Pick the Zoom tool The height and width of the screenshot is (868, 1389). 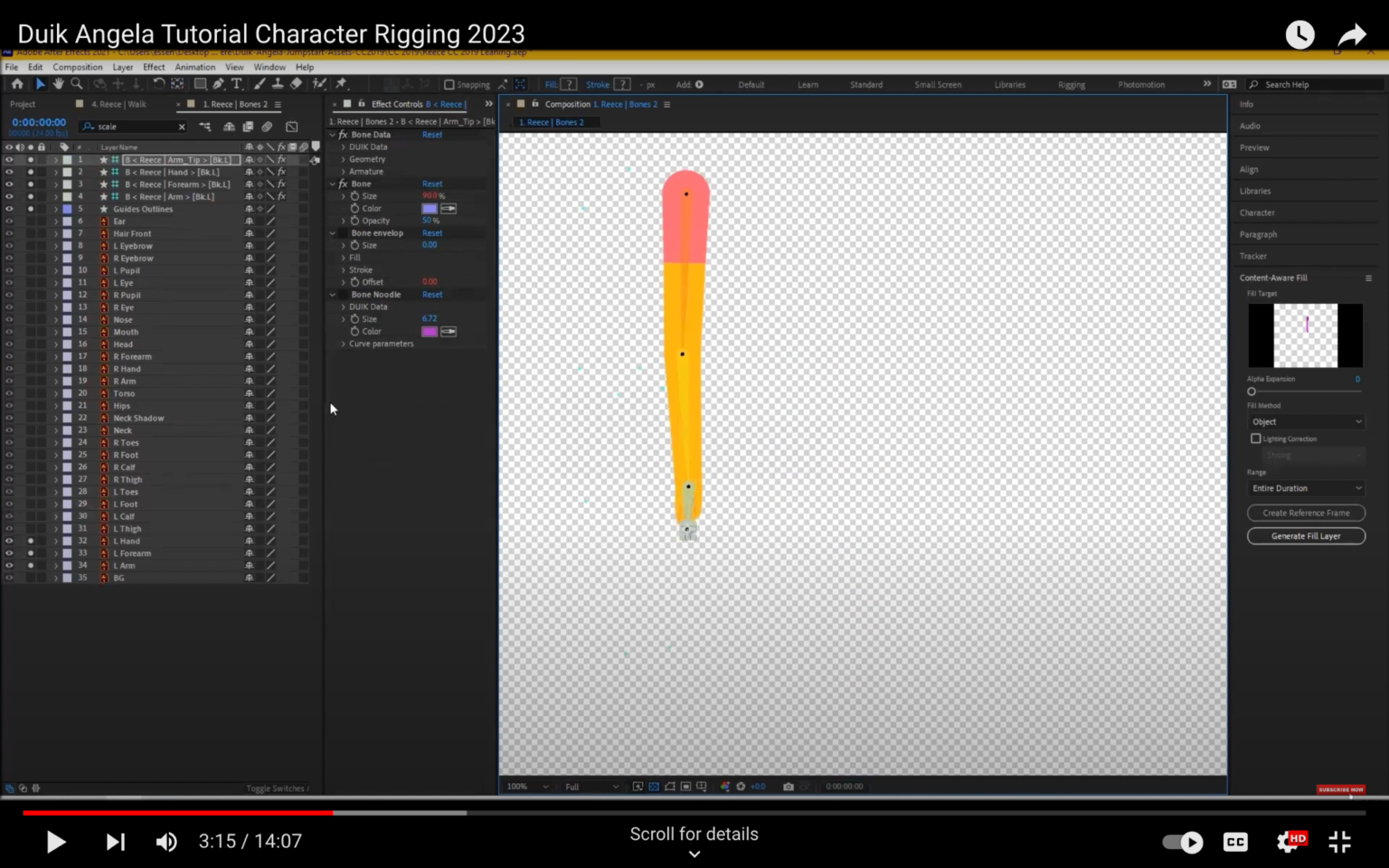click(x=77, y=83)
